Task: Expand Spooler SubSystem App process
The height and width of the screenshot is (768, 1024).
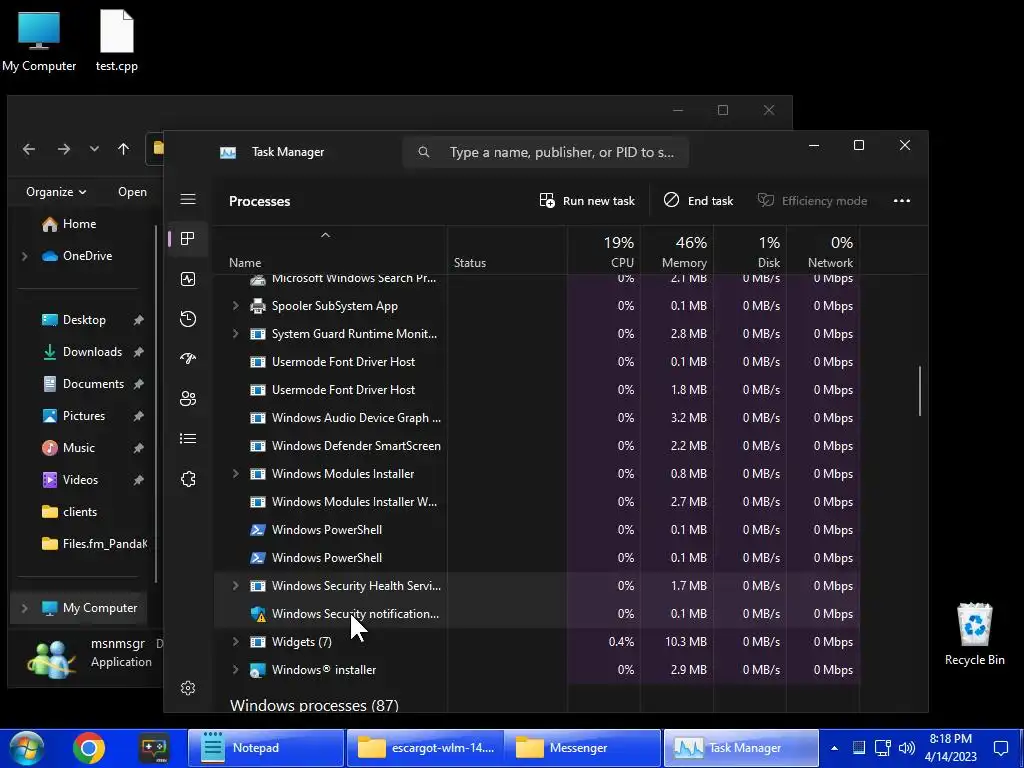Action: tap(236, 306)
